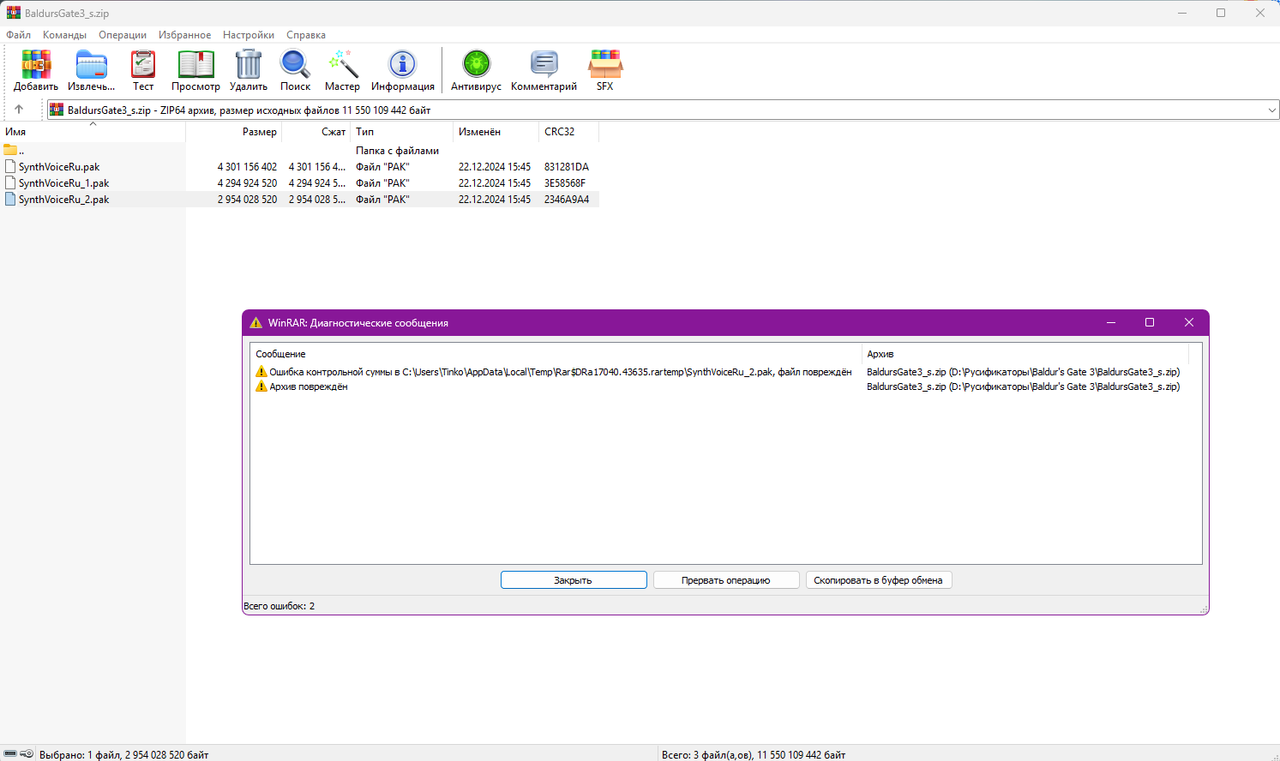Viewport: 1280px width, 761px height.
Task: Sort by the Размер column header
Action: tap(234, 132)
